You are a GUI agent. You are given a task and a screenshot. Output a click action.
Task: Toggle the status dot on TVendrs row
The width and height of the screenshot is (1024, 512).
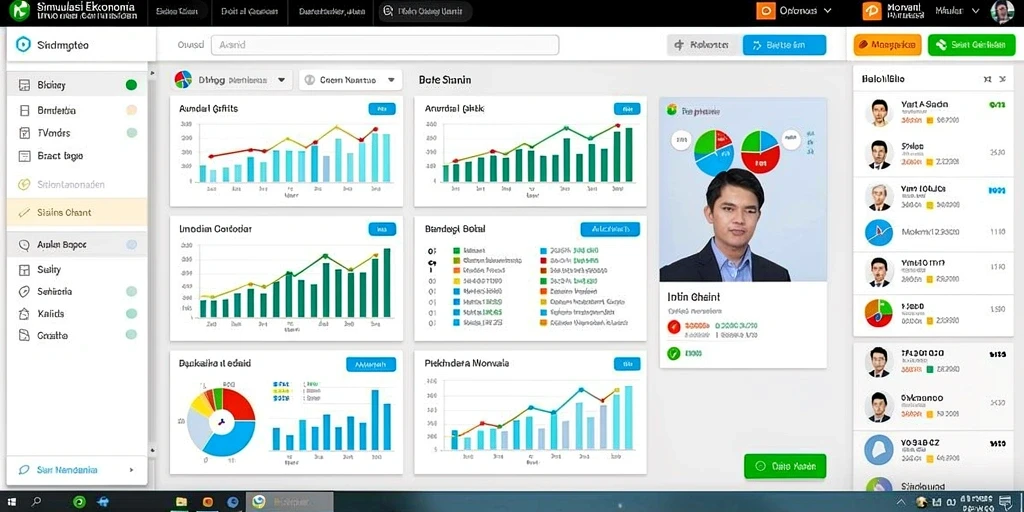pyautogui.click(x=131, y=133)
